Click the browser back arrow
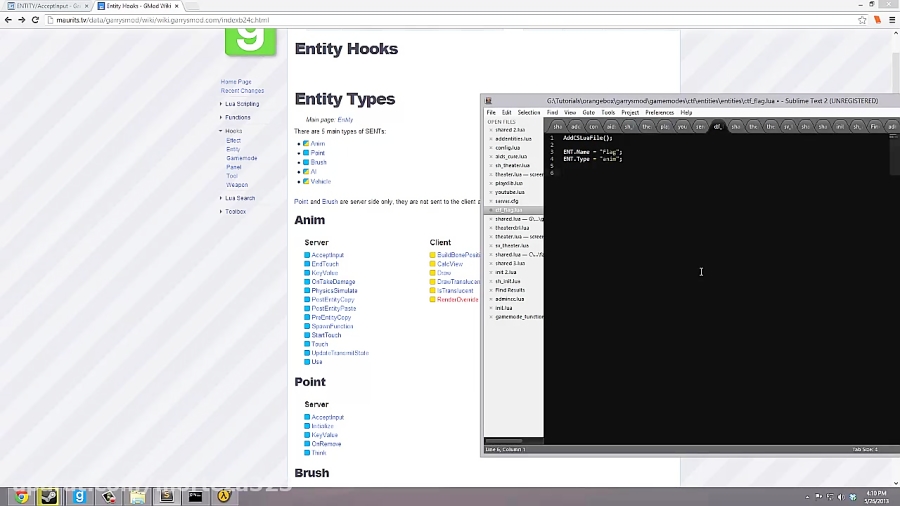This screenshot has width=900, height=506. (x=8, y=19)
